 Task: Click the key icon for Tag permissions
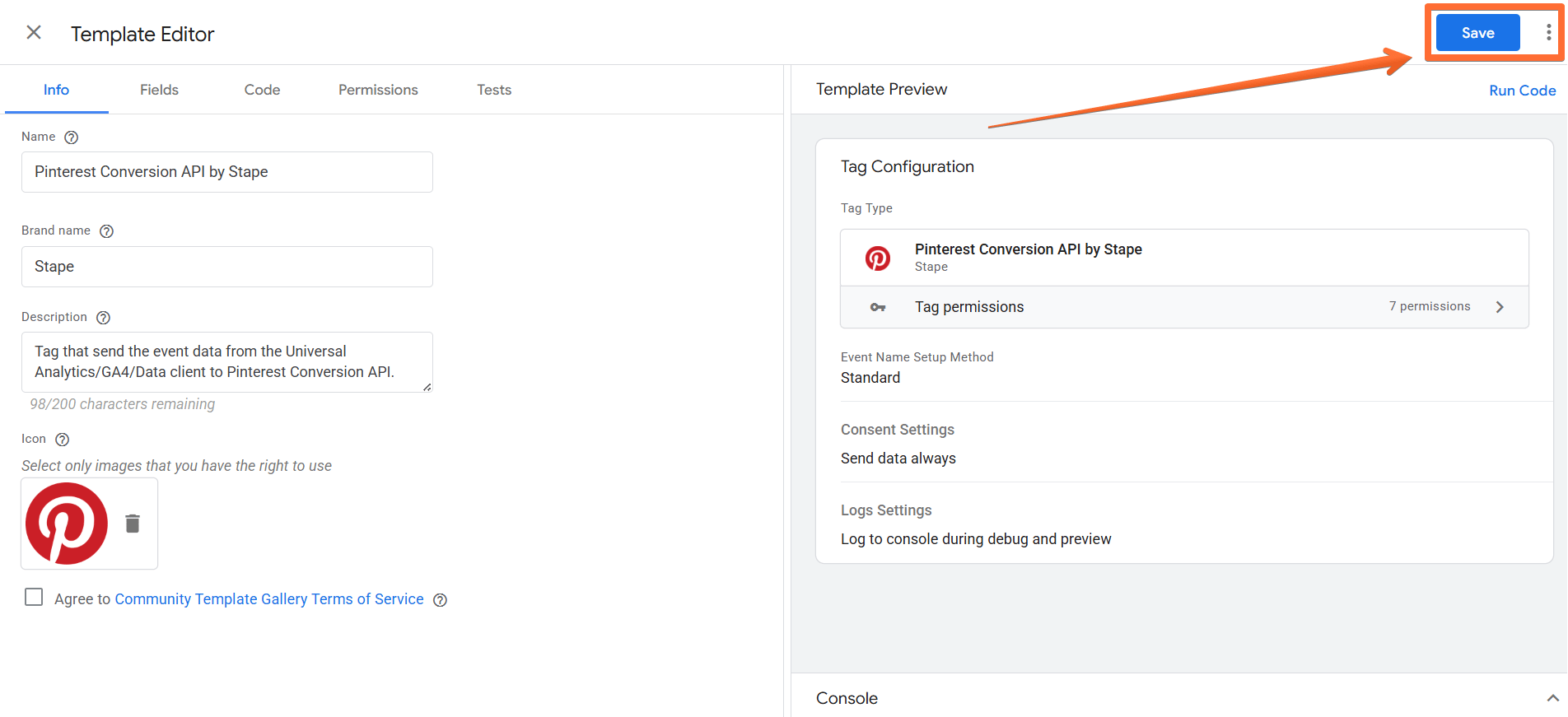(x=878, y=307)
